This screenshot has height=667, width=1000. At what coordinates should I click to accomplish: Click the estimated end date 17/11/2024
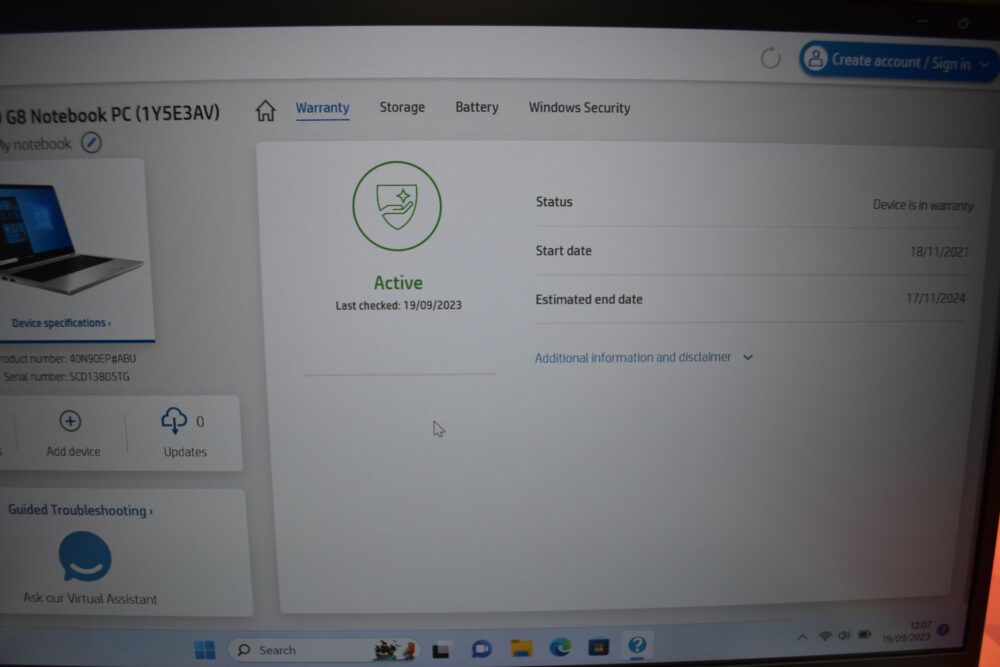[936, 298]
